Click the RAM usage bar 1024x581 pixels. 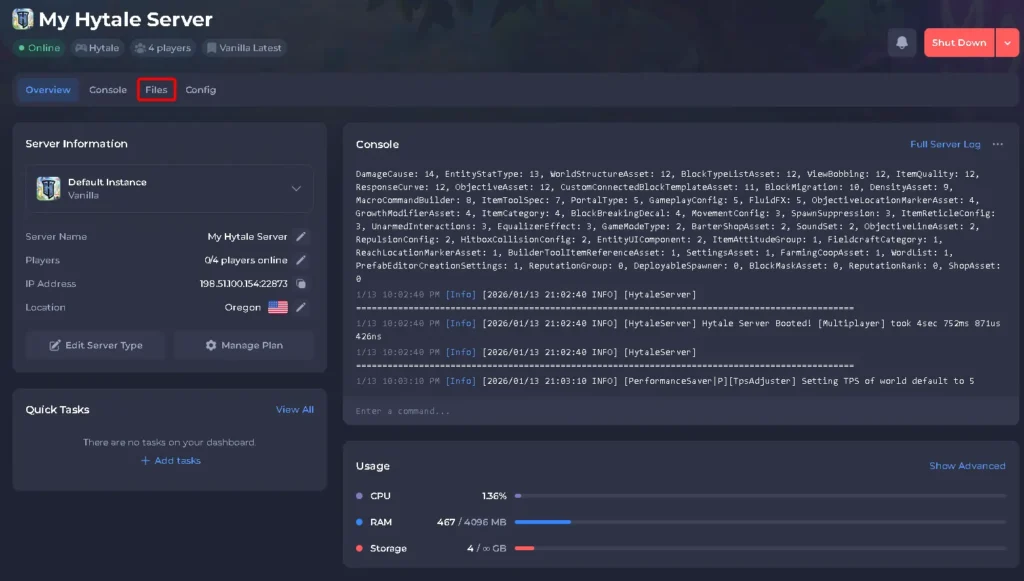click(x=760, y=522)
